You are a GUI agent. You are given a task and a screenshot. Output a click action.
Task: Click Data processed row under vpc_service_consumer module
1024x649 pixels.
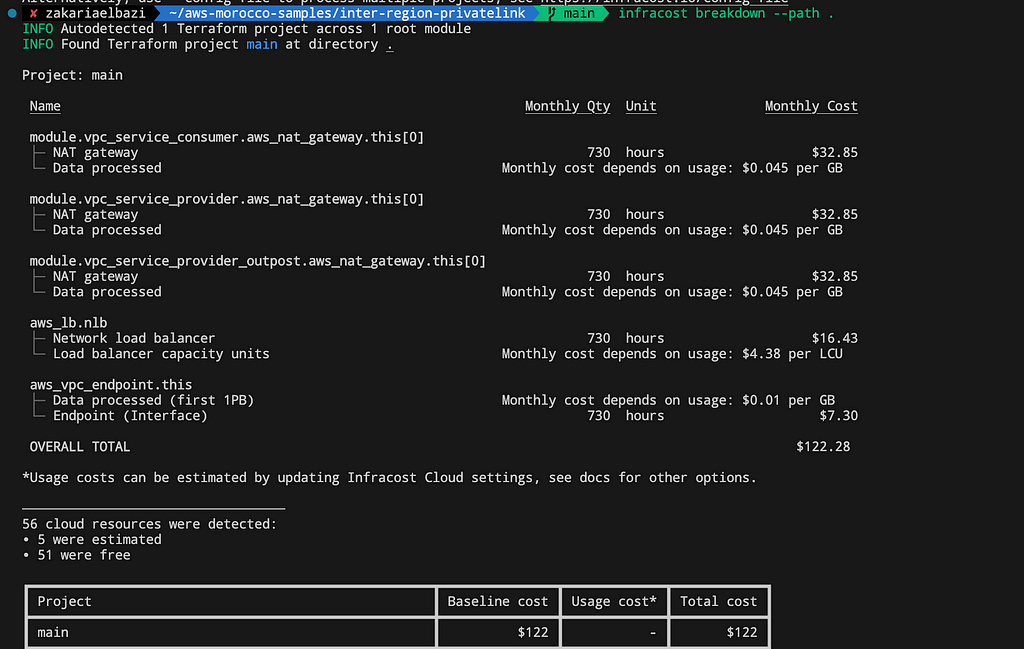coord(107,168)
